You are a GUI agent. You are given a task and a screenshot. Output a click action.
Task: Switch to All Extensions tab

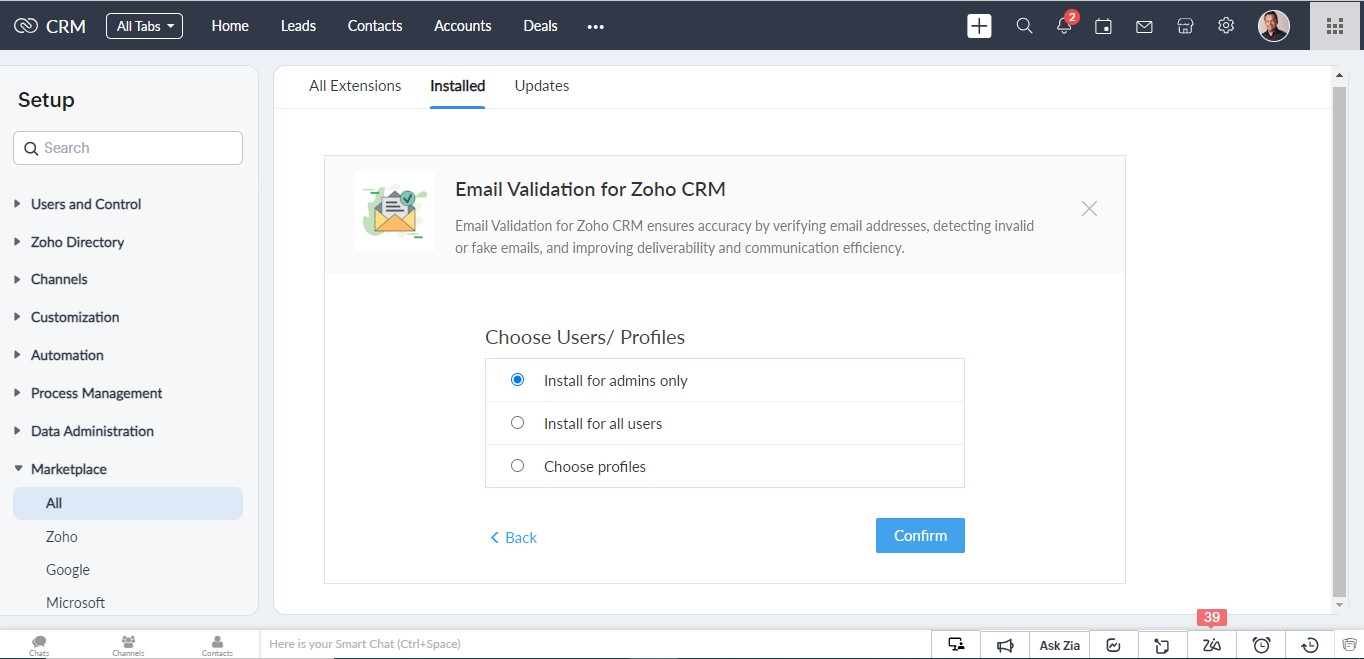tap(355, 86)
